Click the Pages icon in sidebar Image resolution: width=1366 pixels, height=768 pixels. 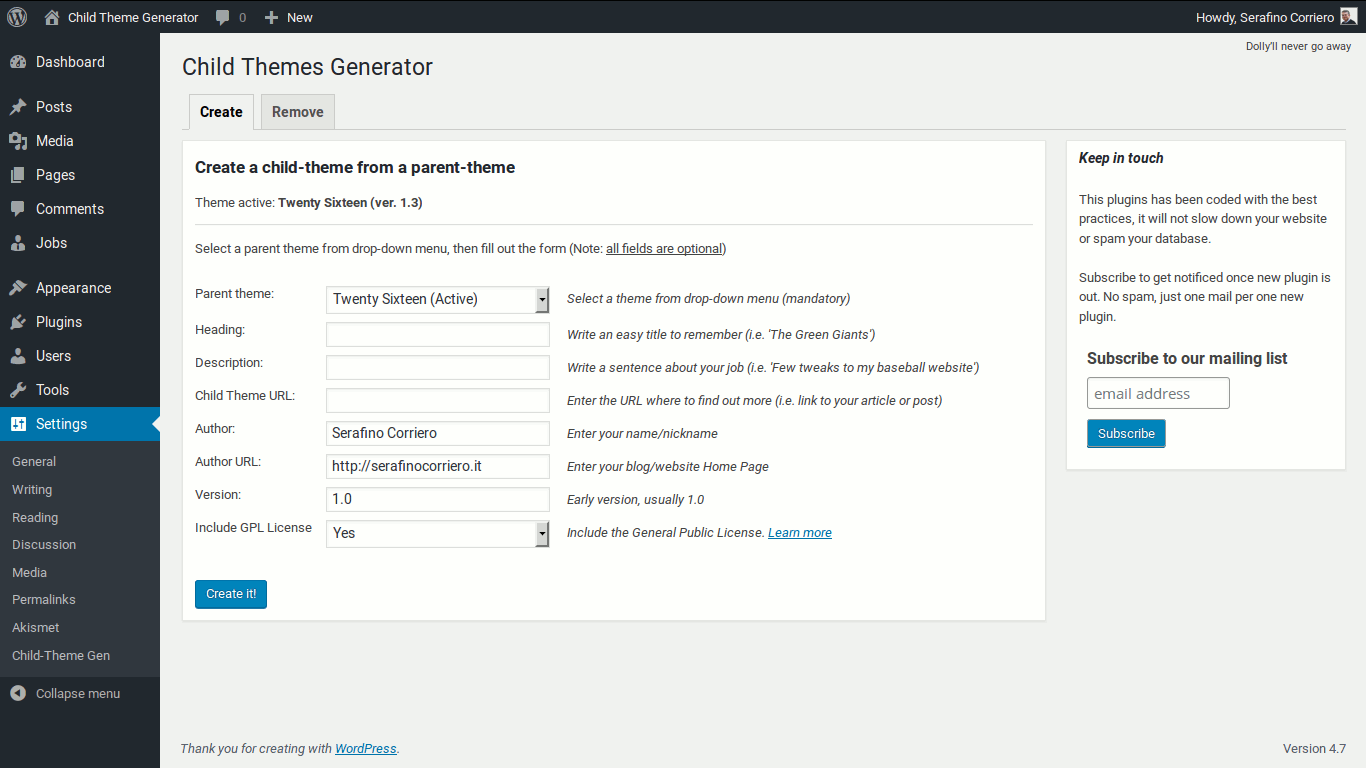click(18, 175)
